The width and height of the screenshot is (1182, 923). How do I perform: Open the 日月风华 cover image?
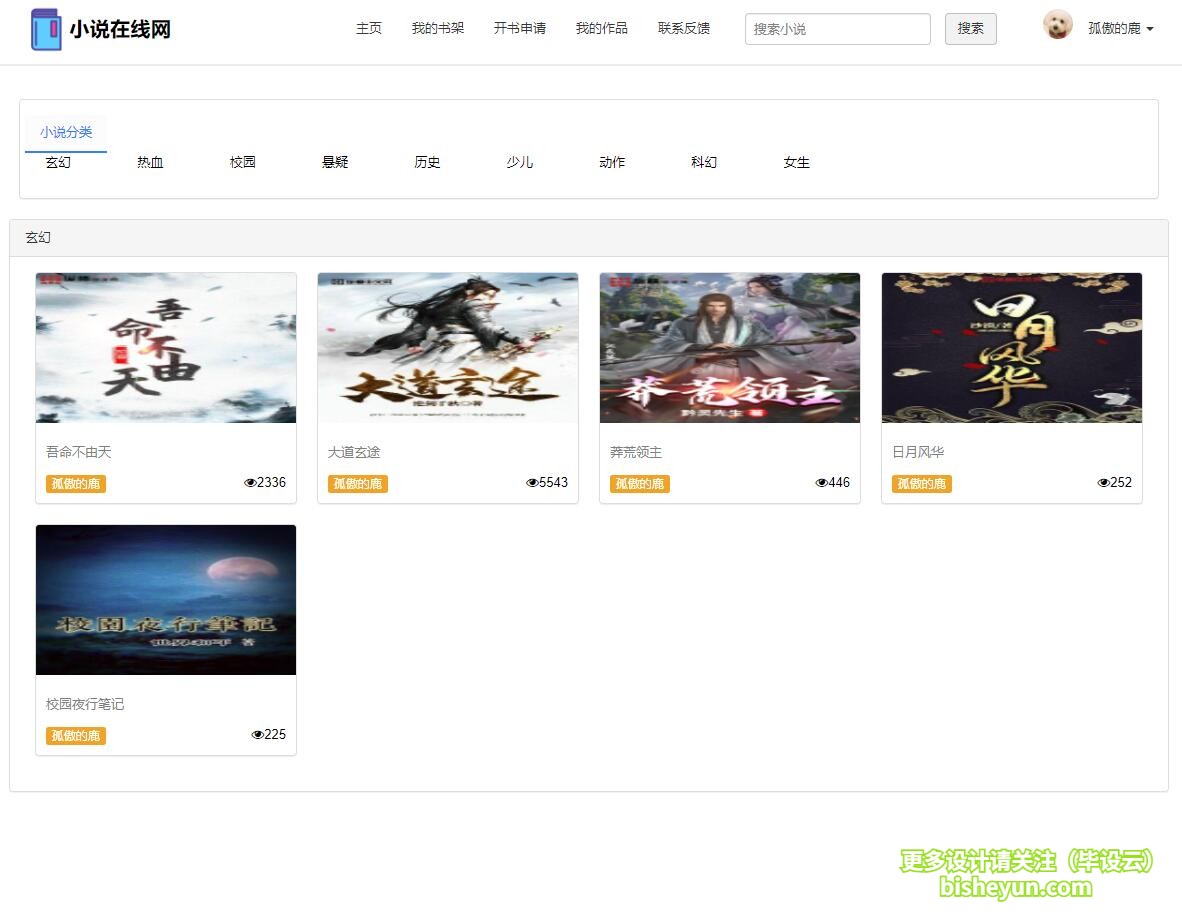[x=1012, y=348]
